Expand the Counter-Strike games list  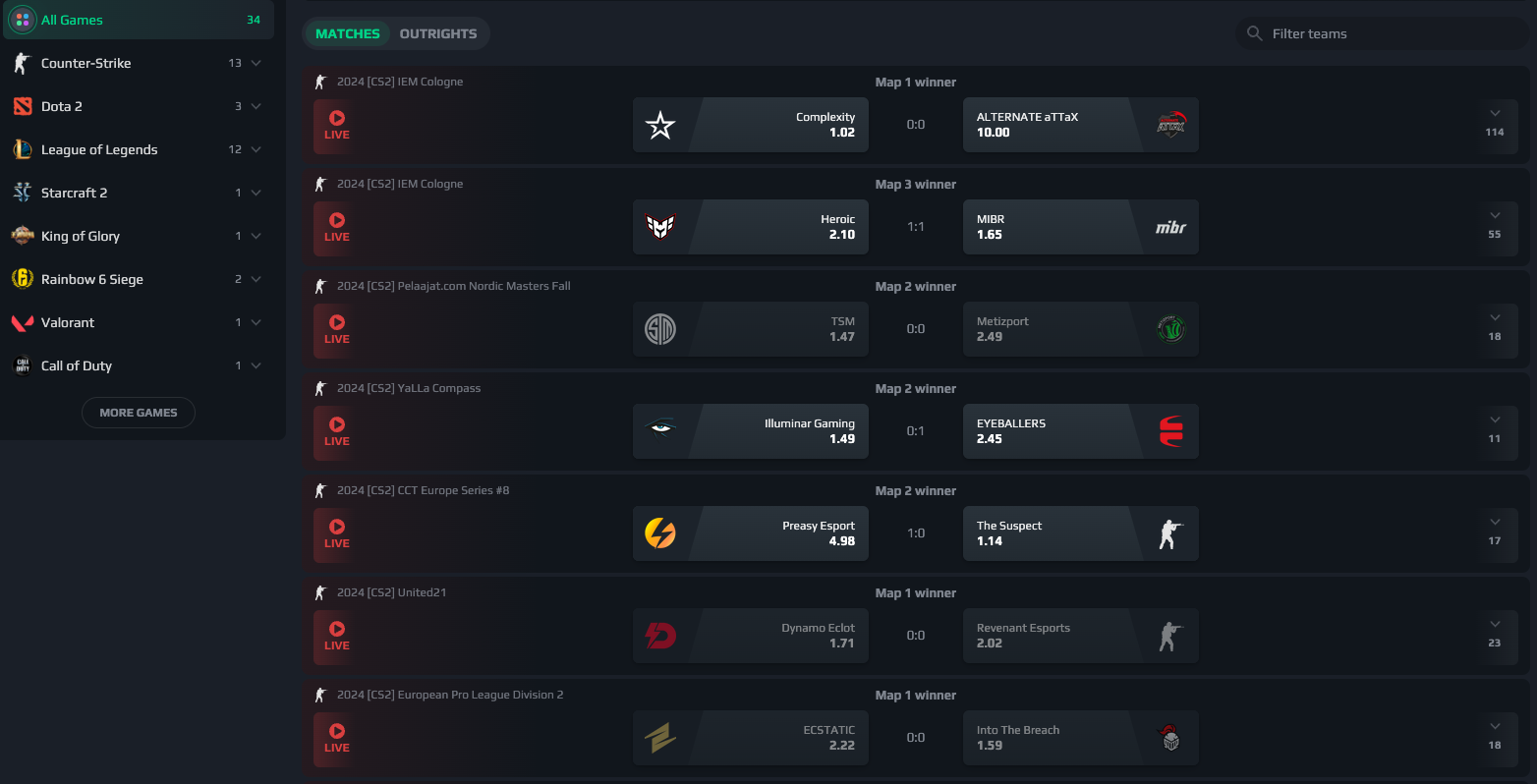point(256,63)
